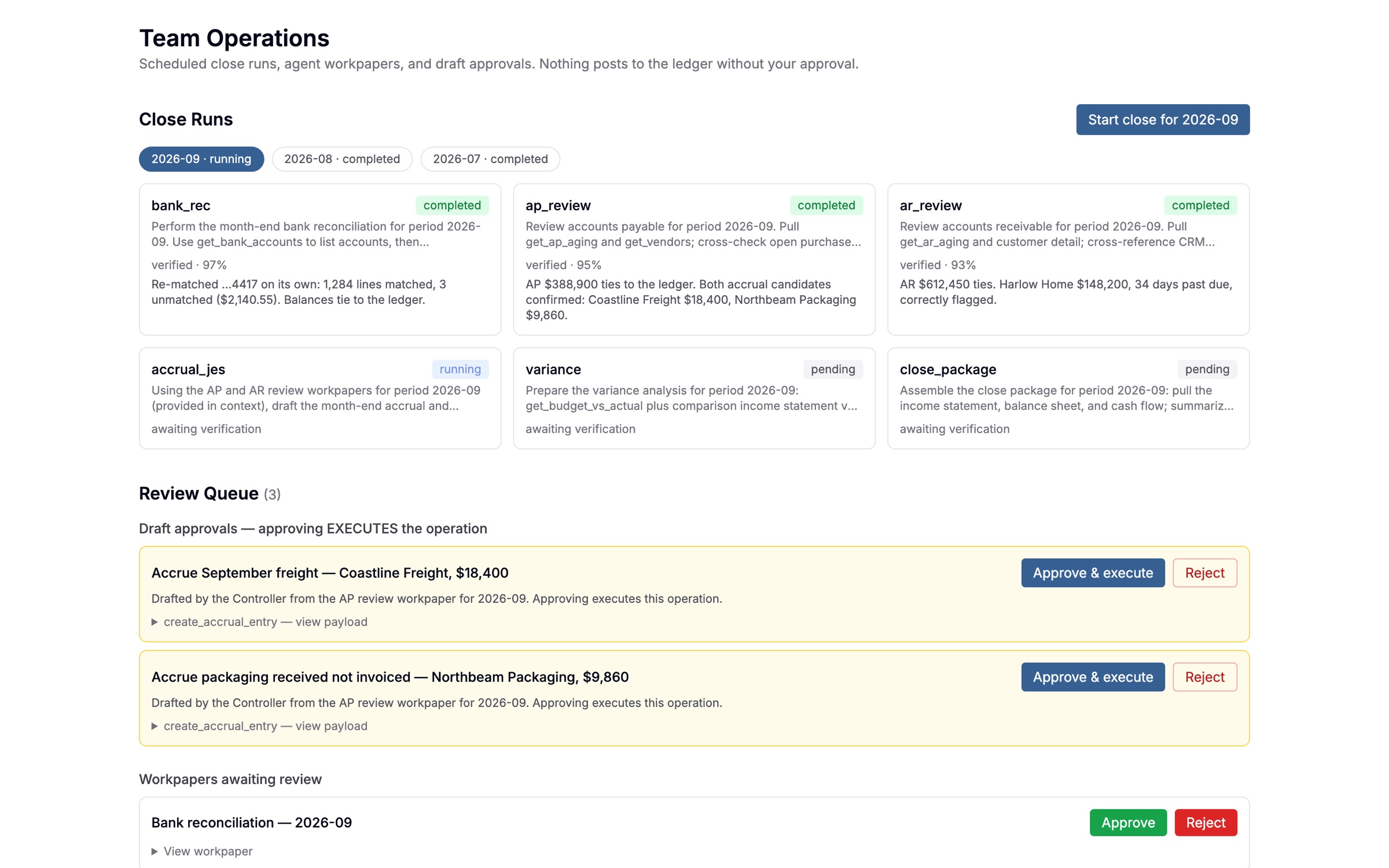
Task: Click the Coastline Freight accrual title
Action: 330,573
